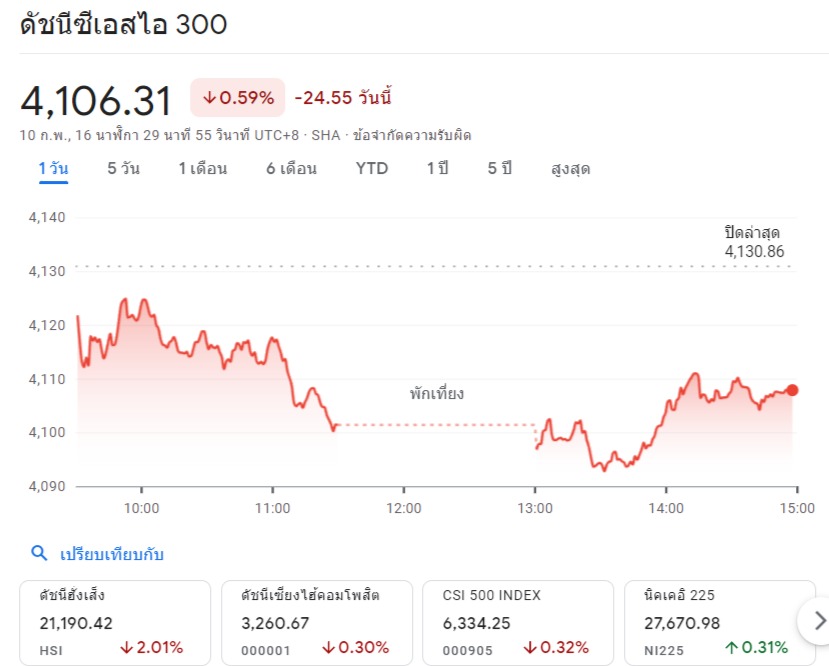Select the 1 วัน time range tab

53,168
